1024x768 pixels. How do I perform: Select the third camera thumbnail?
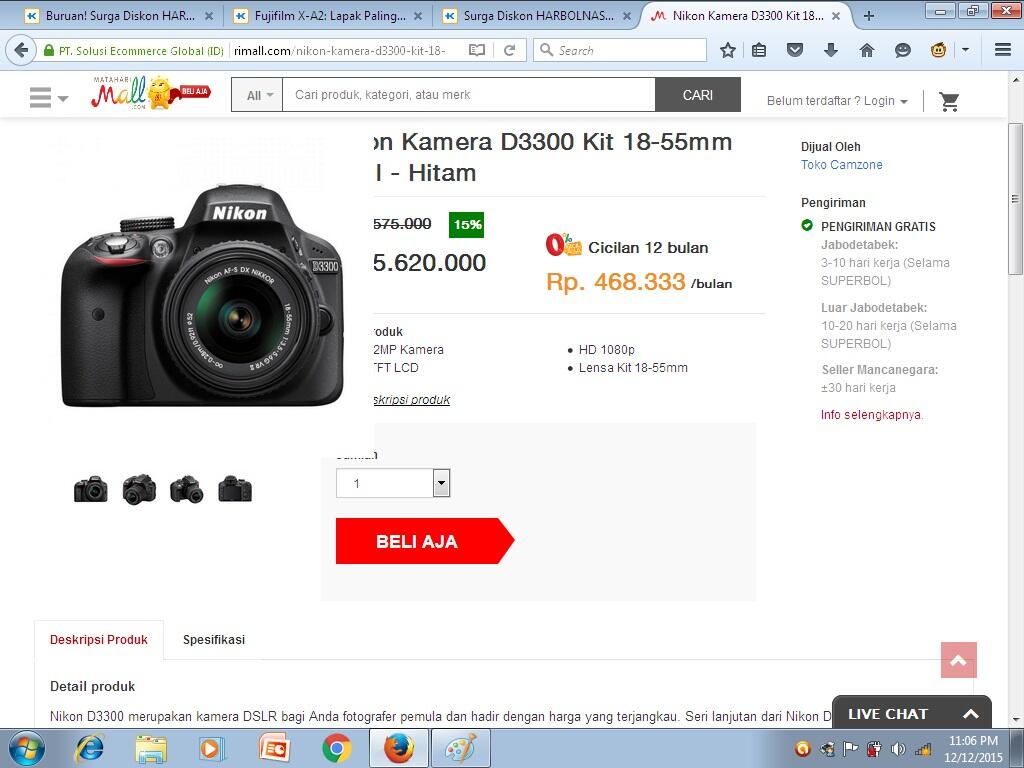(187, 488)
